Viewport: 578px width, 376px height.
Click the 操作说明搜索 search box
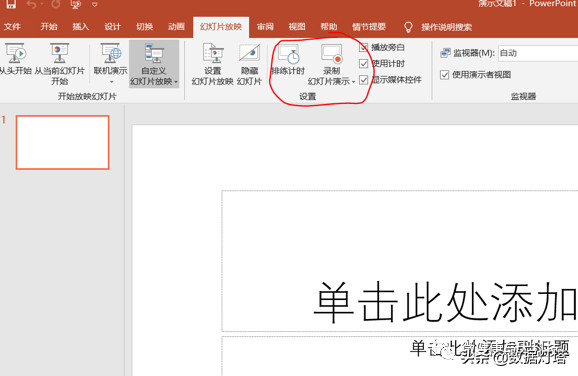point(446,27)
